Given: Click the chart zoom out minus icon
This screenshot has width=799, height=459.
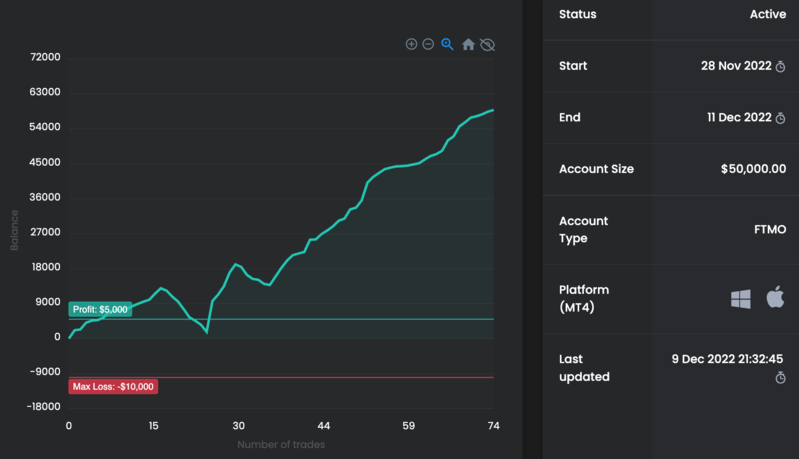Looking at the screenshot, I should point(428,44).
